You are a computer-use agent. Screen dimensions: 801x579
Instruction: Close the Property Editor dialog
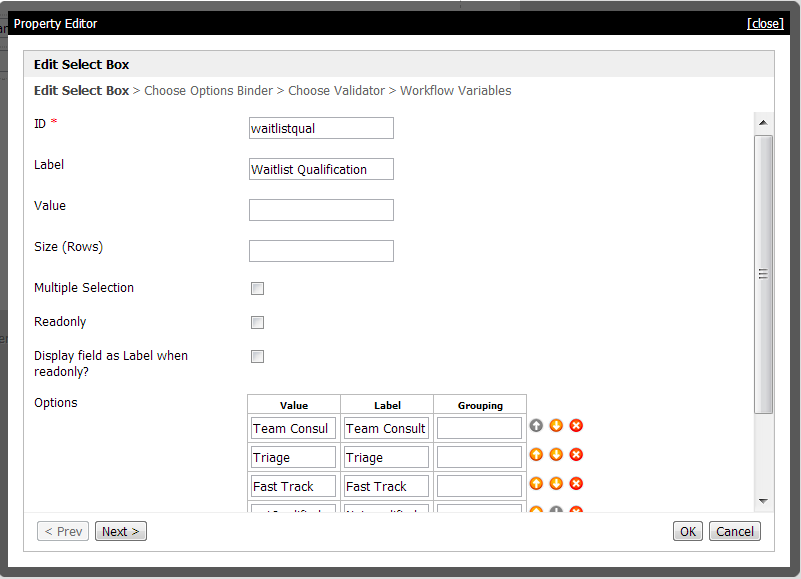[765, 24]
